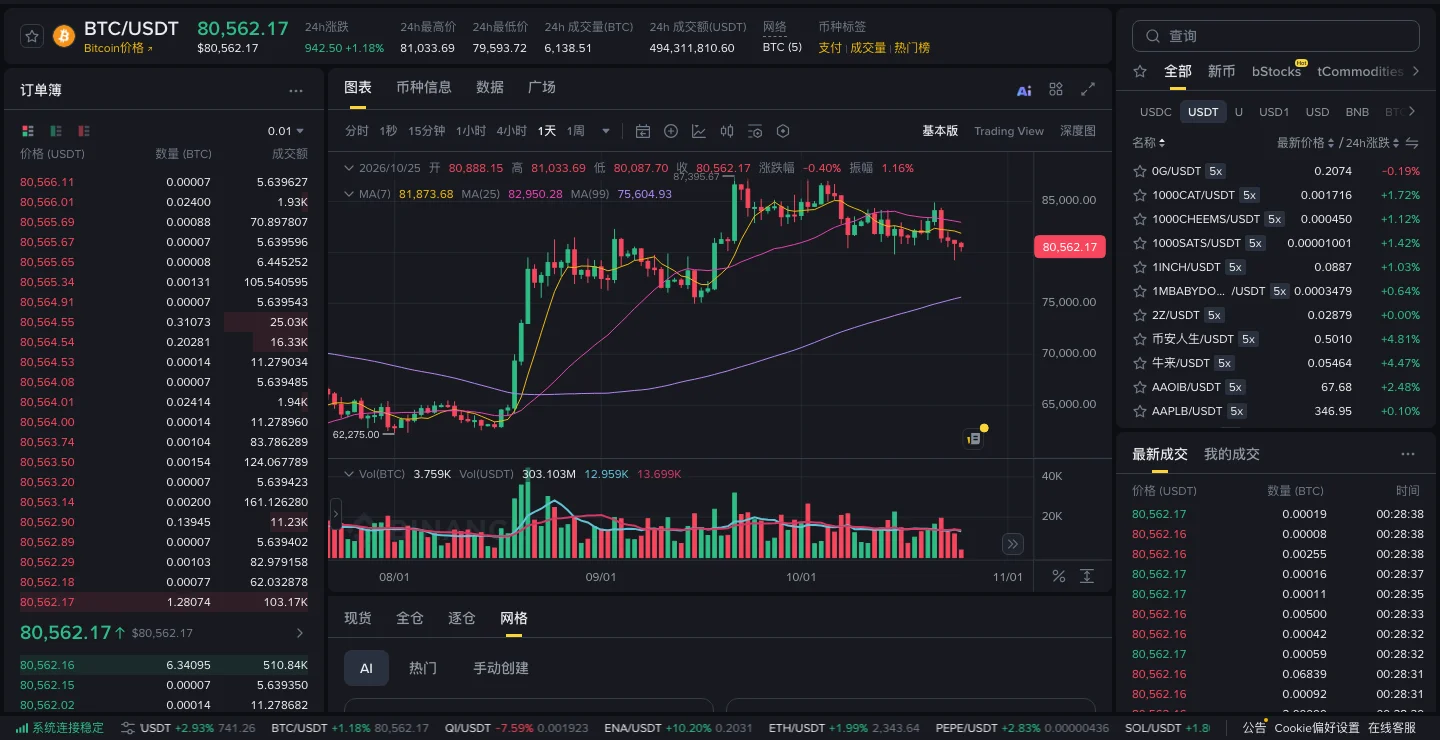Viewport: 1440px width, 740px height.
Task: Jump to latest candle double-arrow button
Action: coord(1013,544)
